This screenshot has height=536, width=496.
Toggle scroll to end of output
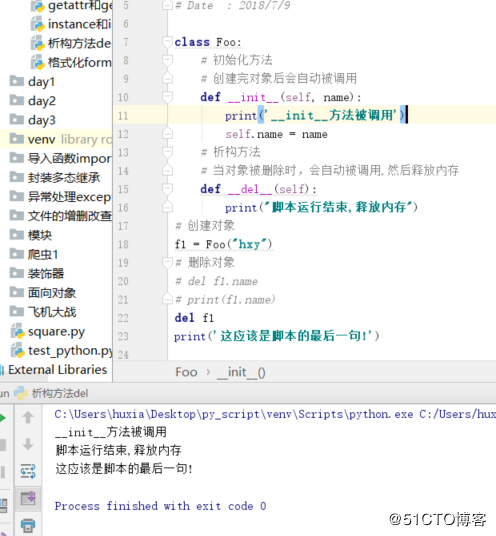point(28,498)
